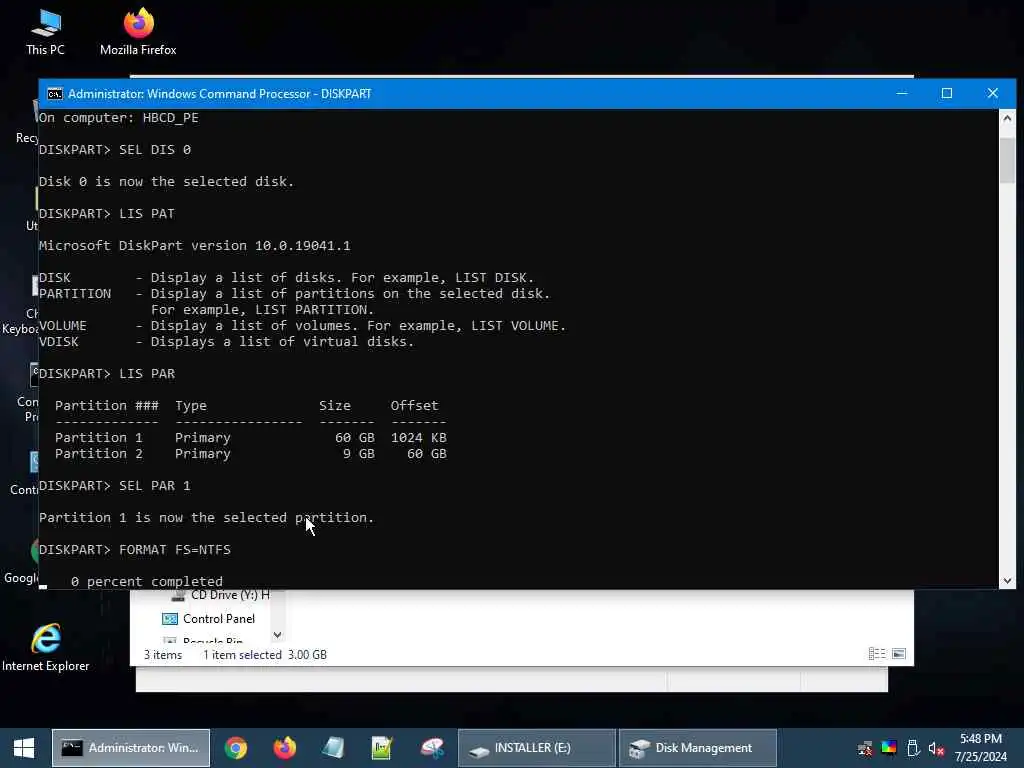Click the 'LIS PAT' command text
1024x768 pixels.
[147, 214]
